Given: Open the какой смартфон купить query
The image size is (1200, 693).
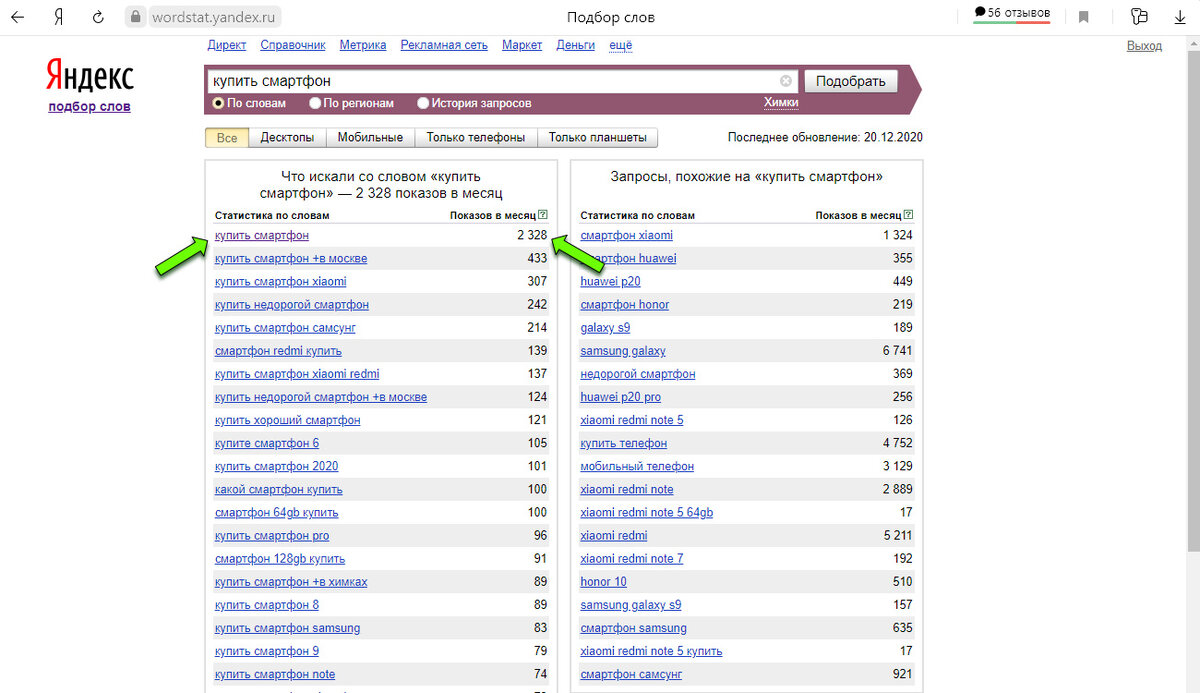Looking at the screenshot, I should click(x=278, y=490).
